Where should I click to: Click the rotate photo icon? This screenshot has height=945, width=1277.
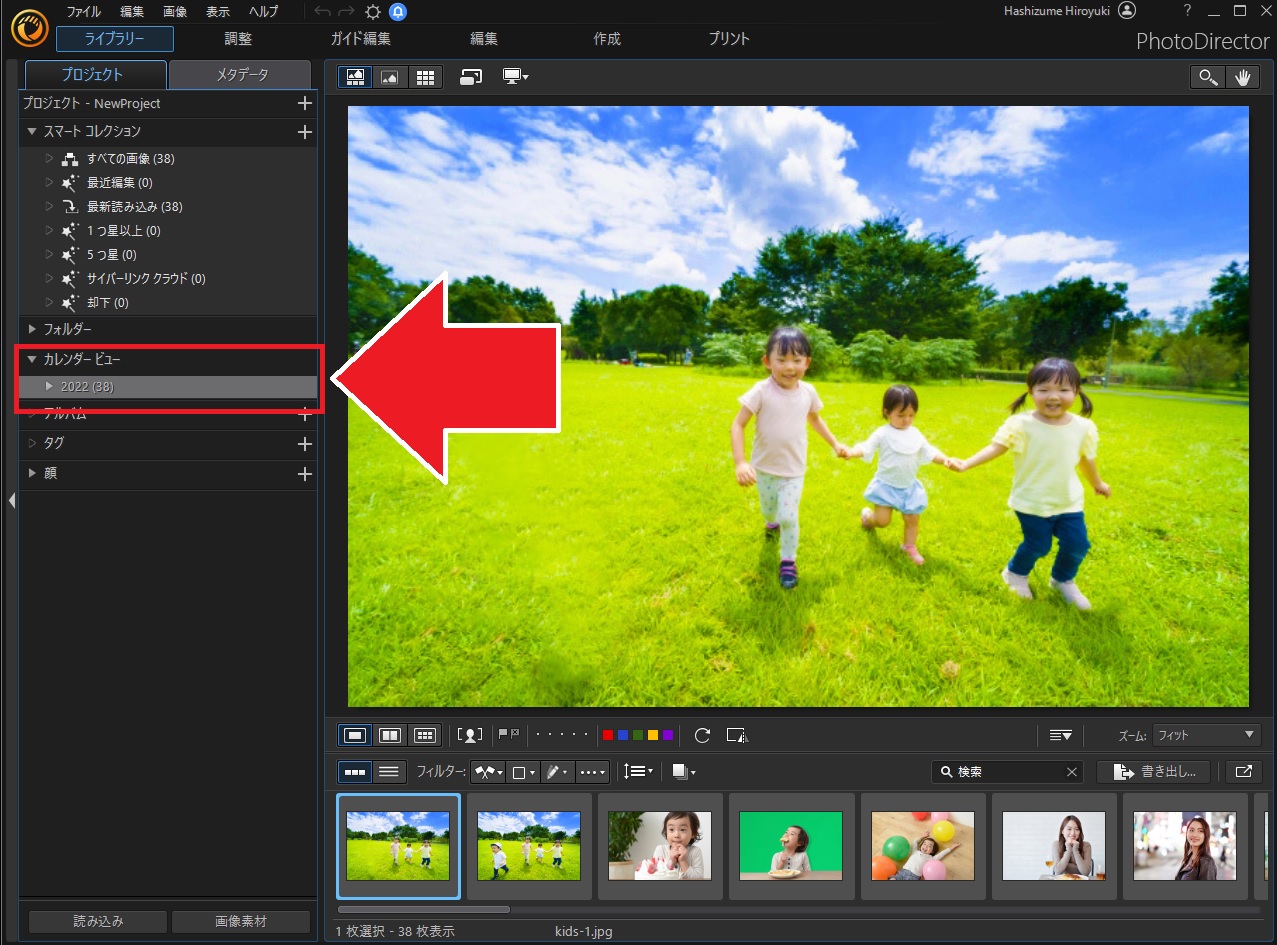point(702,735)
